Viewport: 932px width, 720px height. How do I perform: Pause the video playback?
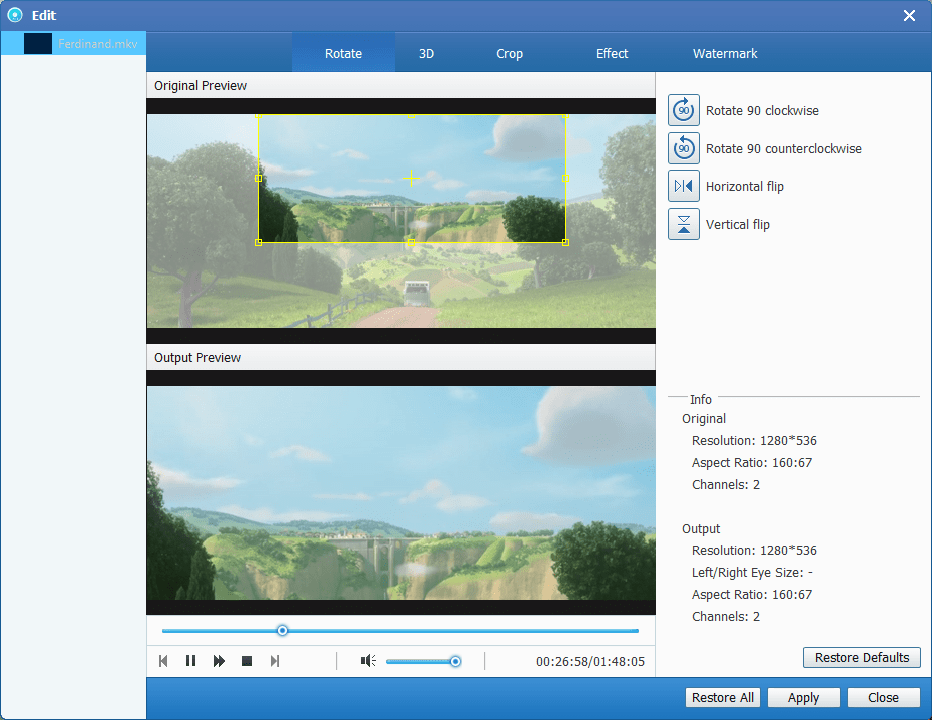[190, 661]
